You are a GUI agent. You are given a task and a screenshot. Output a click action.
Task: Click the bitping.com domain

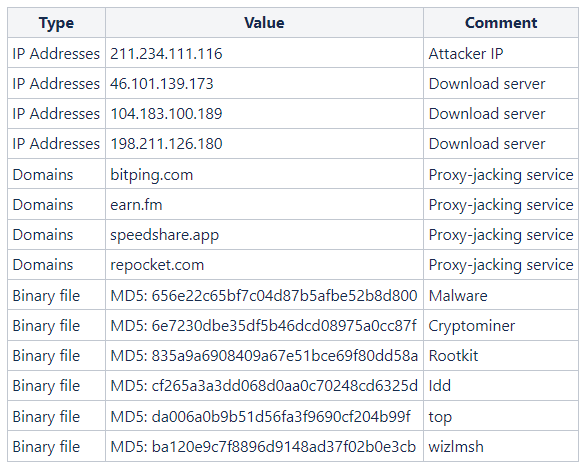[x=152, y=175]
